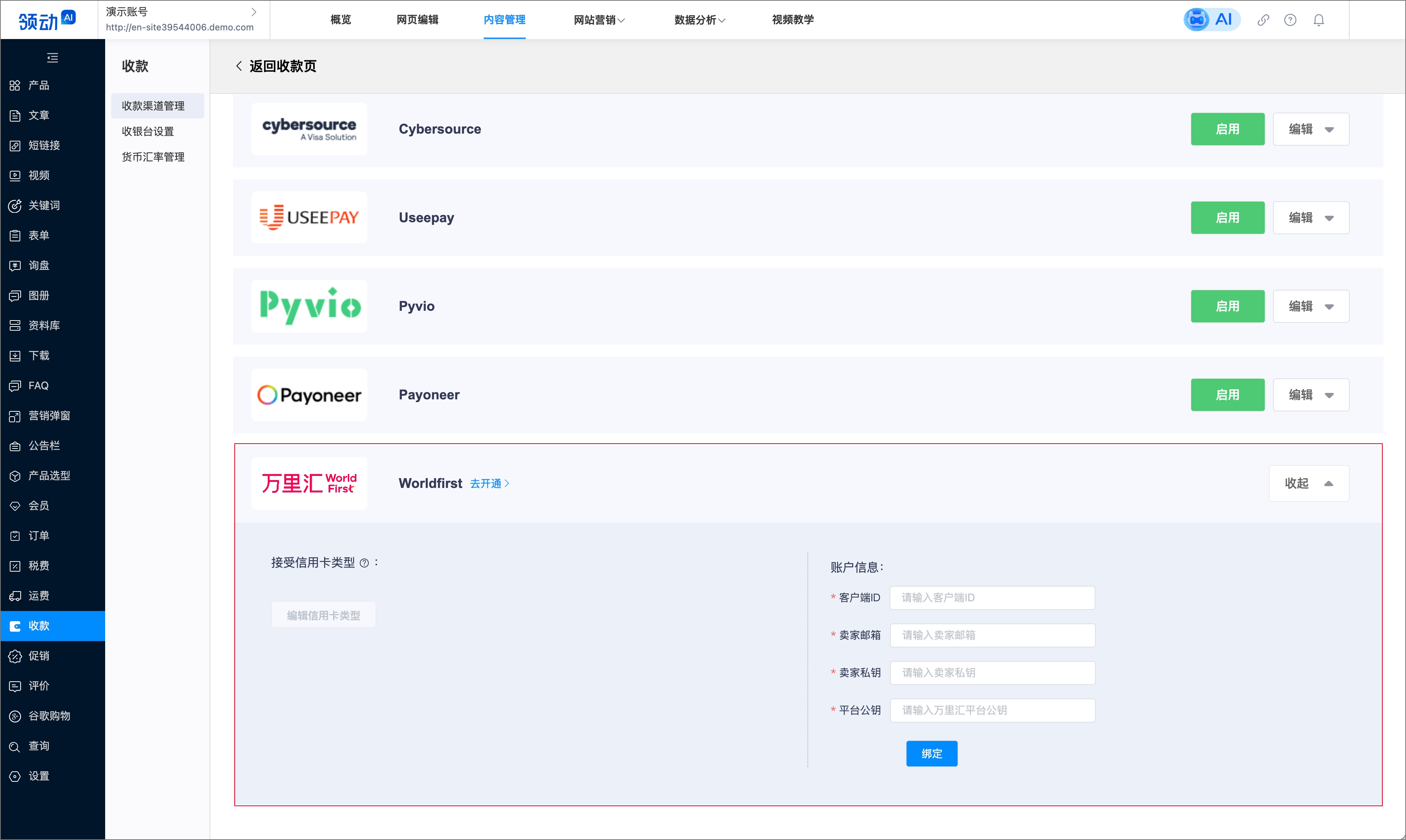Open 谷歌购物 in the sidebar

pyautogui.click(x=49, y=716)
